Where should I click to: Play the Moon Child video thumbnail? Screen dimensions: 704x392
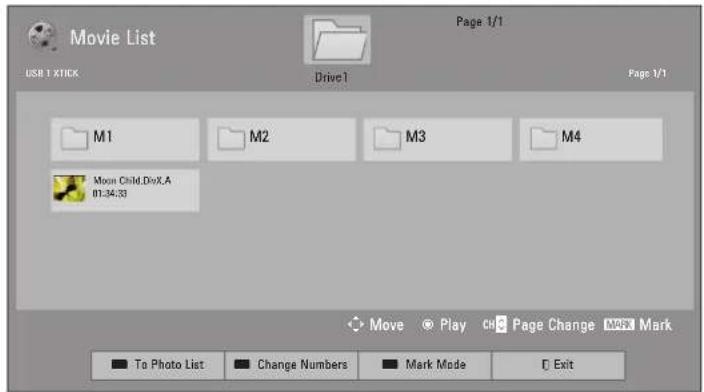[69, 189]
